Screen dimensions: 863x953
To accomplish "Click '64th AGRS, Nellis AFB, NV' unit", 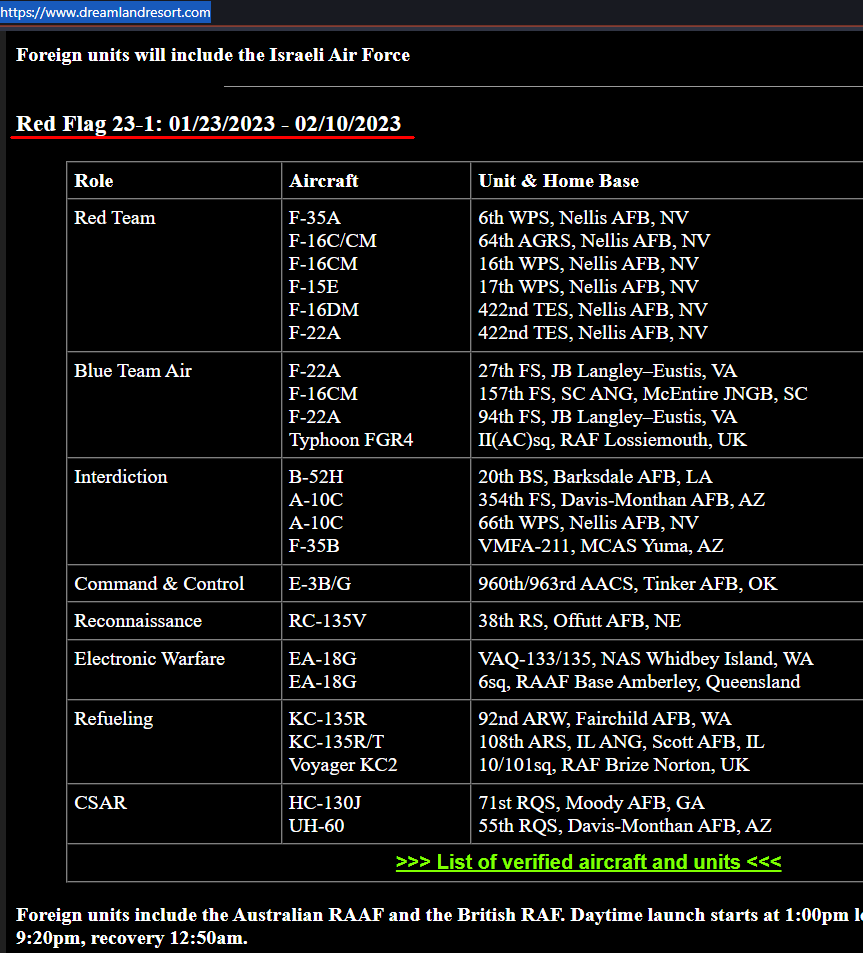I will (594, 241).
